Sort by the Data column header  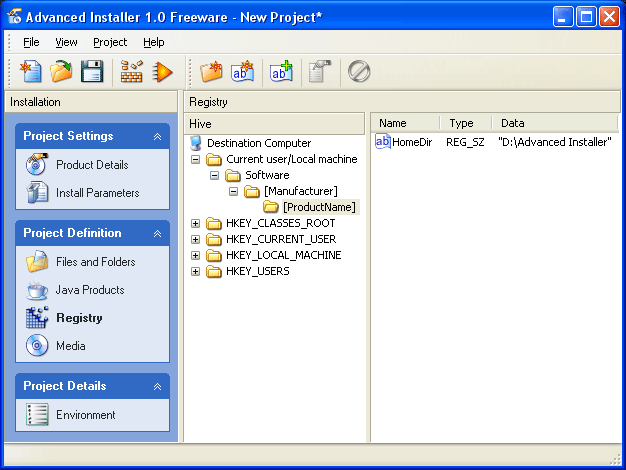click(555, 123)
